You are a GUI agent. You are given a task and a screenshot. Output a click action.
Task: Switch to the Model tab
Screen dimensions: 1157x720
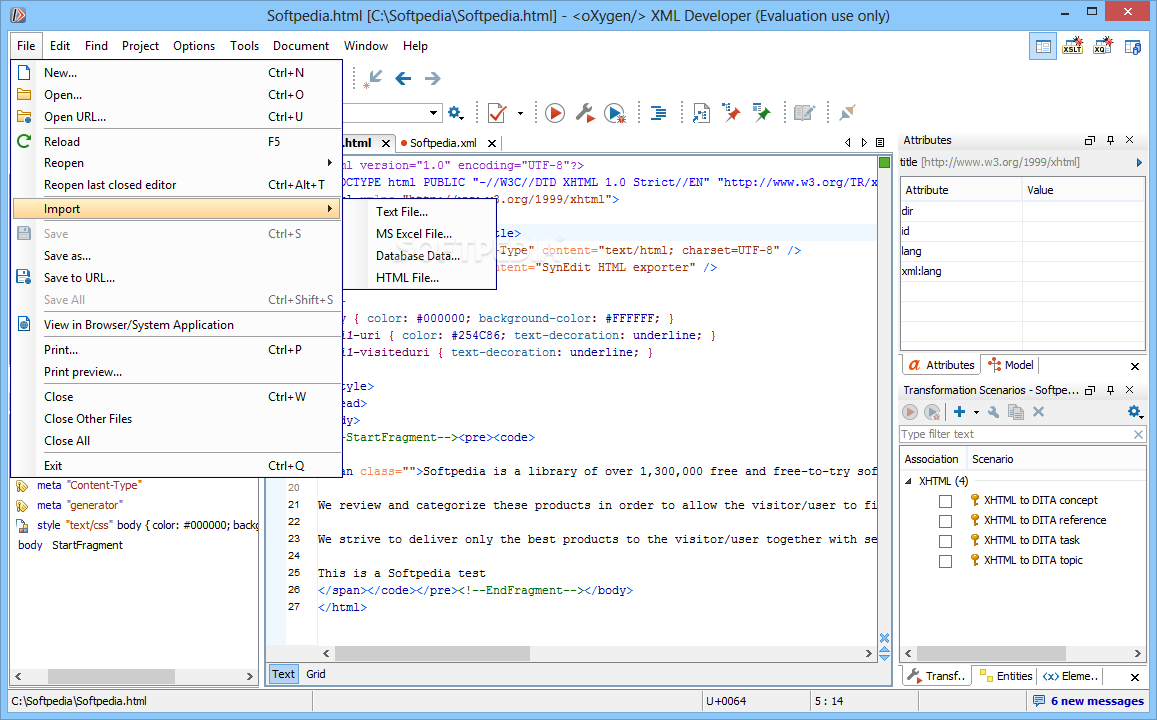(x=1012, y=365)
